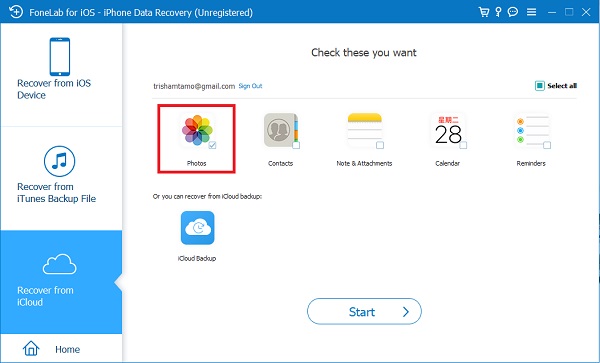Open the shopping cart purchase icon
Viewport: 600px width, 363px height.
click(484, 12)
